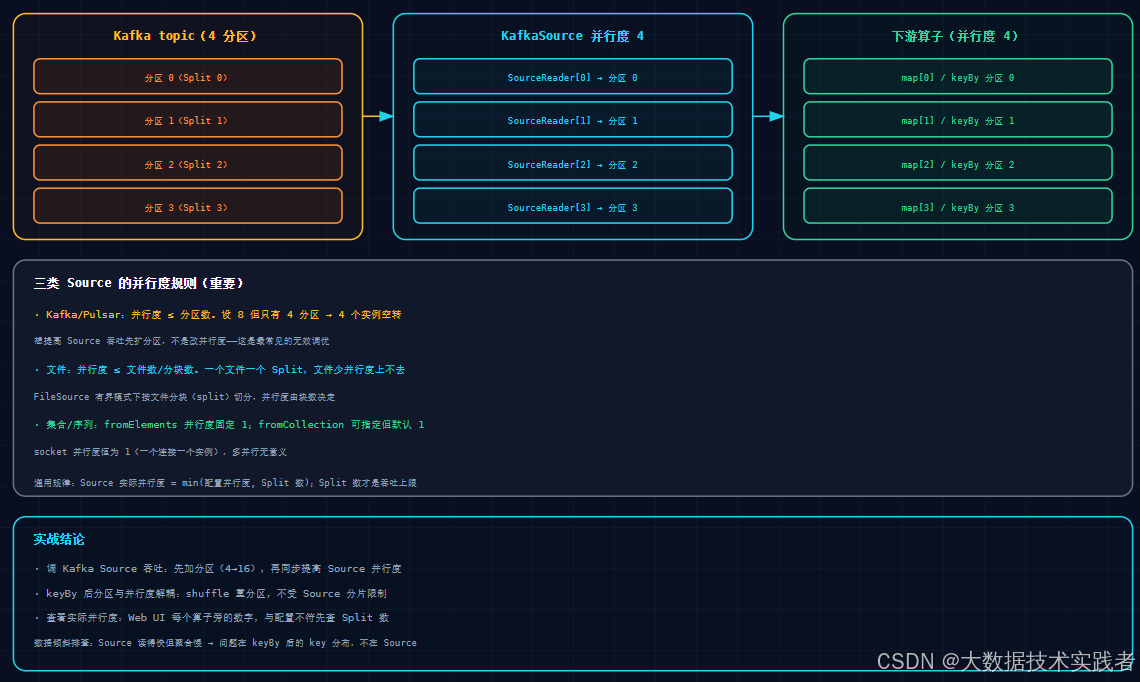Select the 'SourceReader[2] → 分区 2' box

pyautogui.click(x=573, y=163)
